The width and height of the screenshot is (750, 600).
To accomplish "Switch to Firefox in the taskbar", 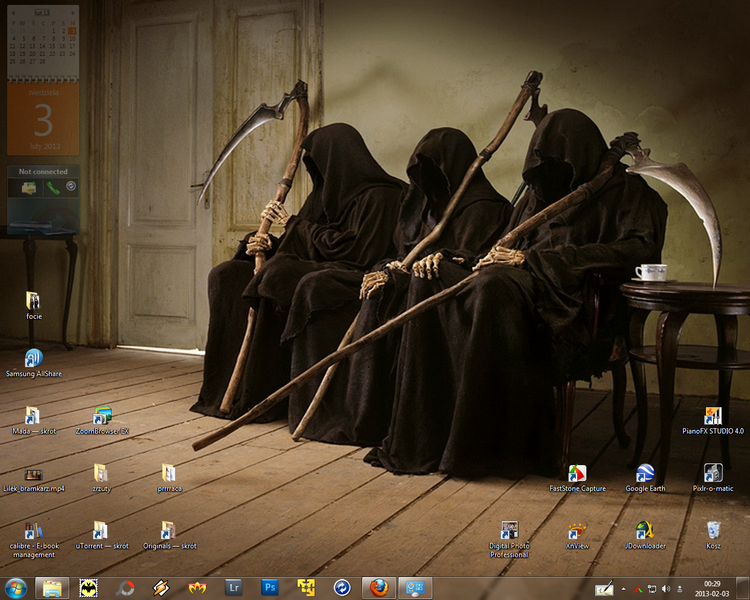I will [379, 588].
